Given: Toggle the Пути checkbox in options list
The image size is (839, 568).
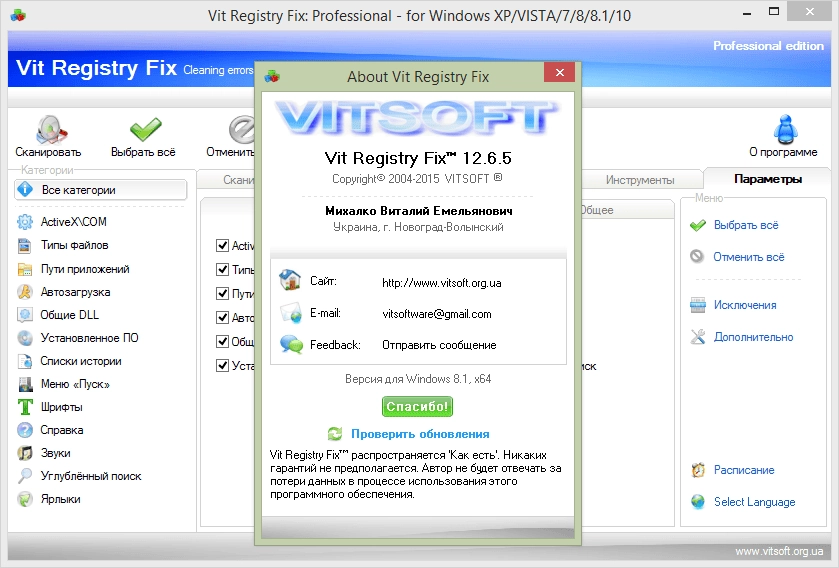Looking at the screenshot, I should [223, 294].
